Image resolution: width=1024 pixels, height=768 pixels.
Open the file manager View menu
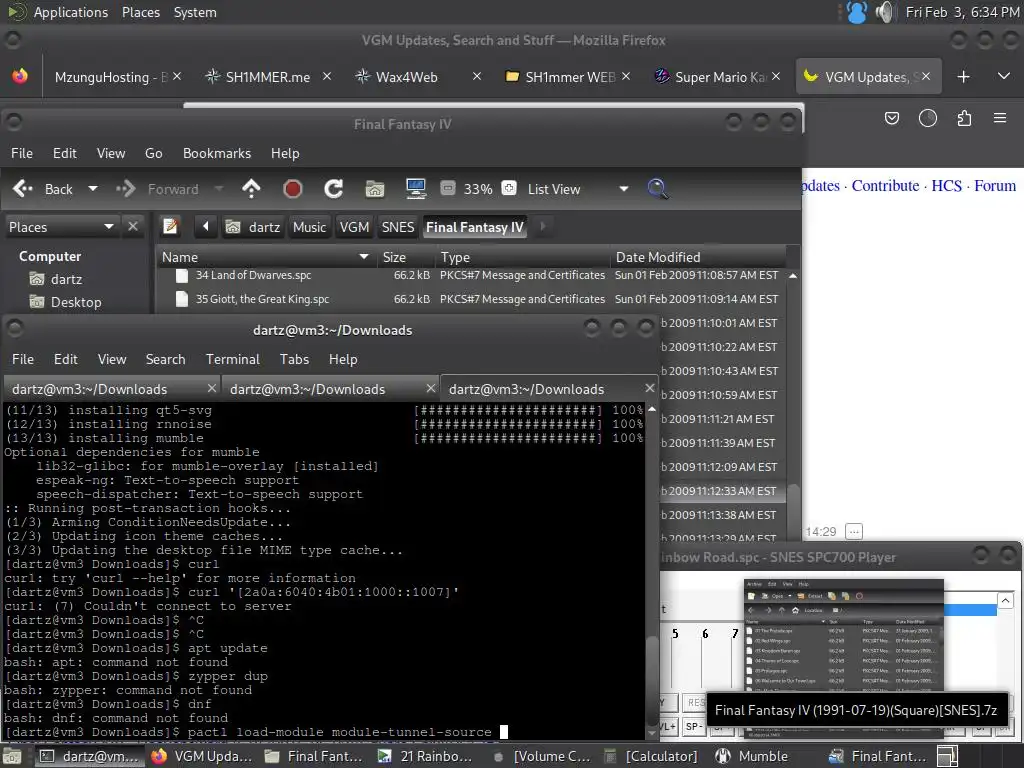[111, 153]
